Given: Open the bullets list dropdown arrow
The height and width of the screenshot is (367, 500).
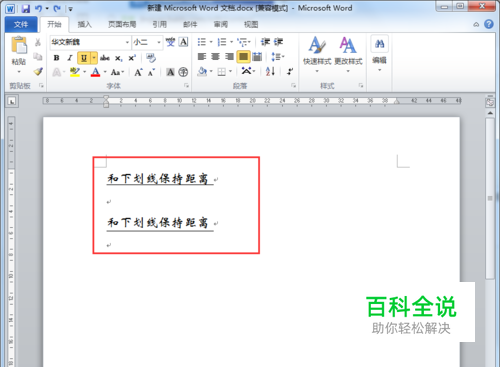Looking at the screenshot, I should 211,42.
